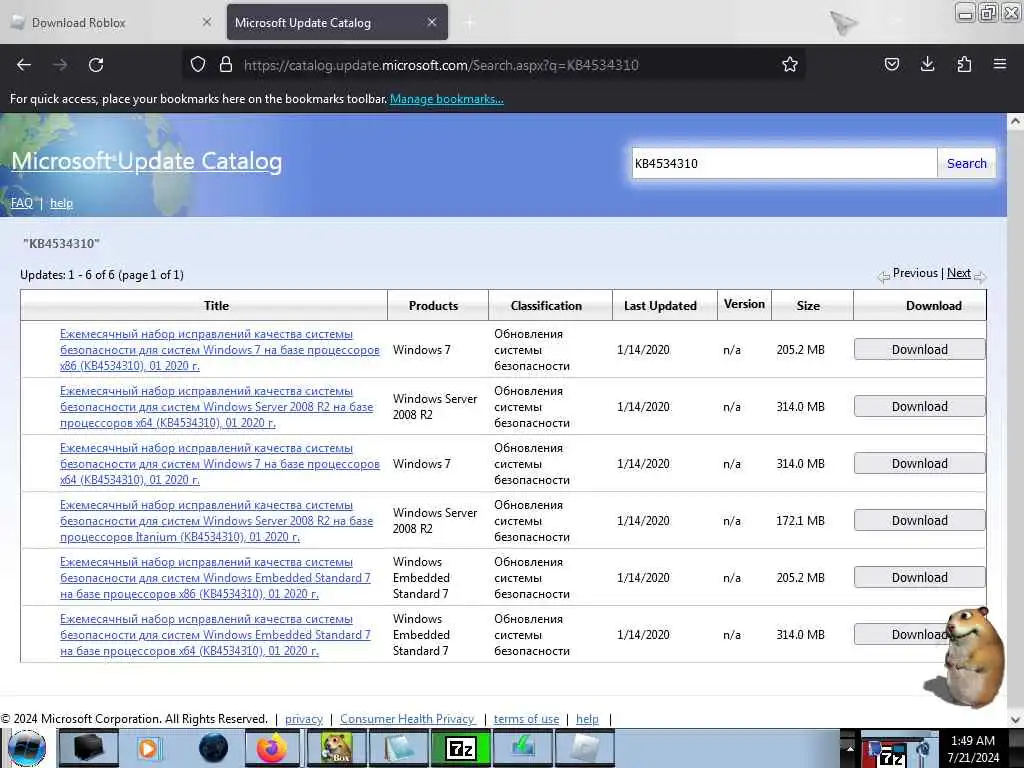Open the Embedded Standard 7 x86 update link

tap(215, 577)
